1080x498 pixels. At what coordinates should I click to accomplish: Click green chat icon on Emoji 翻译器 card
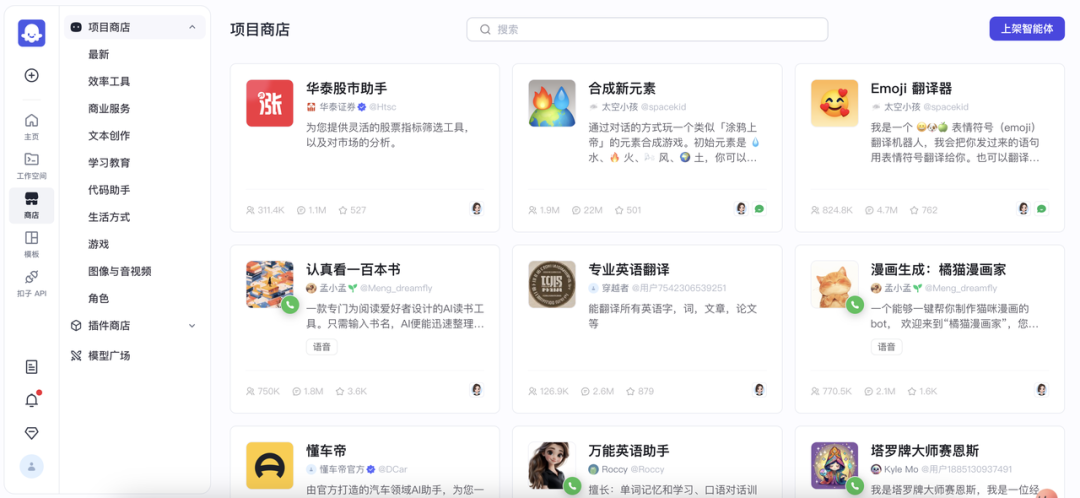1041,209
